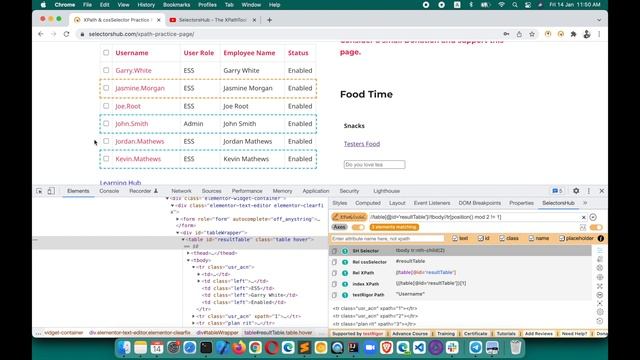Open Zoom from the dock

click(370, 347)
